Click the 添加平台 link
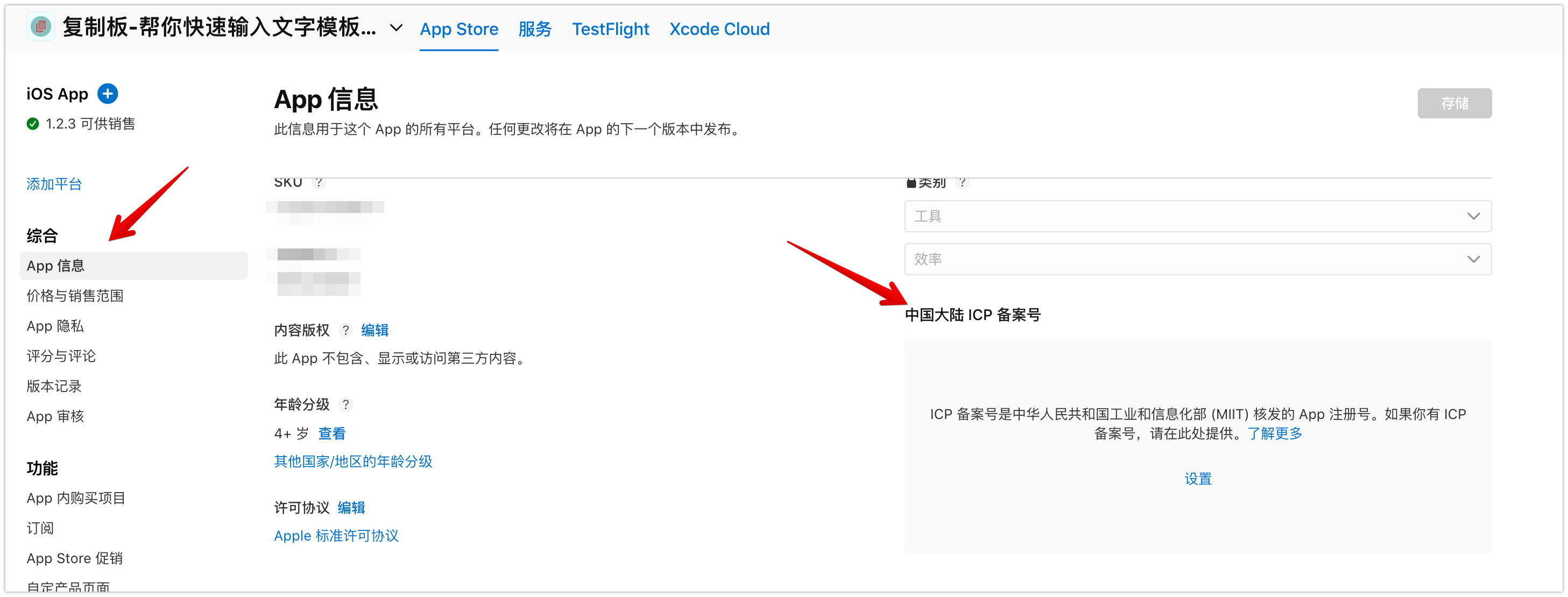1568x597 pixels. click(x=54, y=184)
